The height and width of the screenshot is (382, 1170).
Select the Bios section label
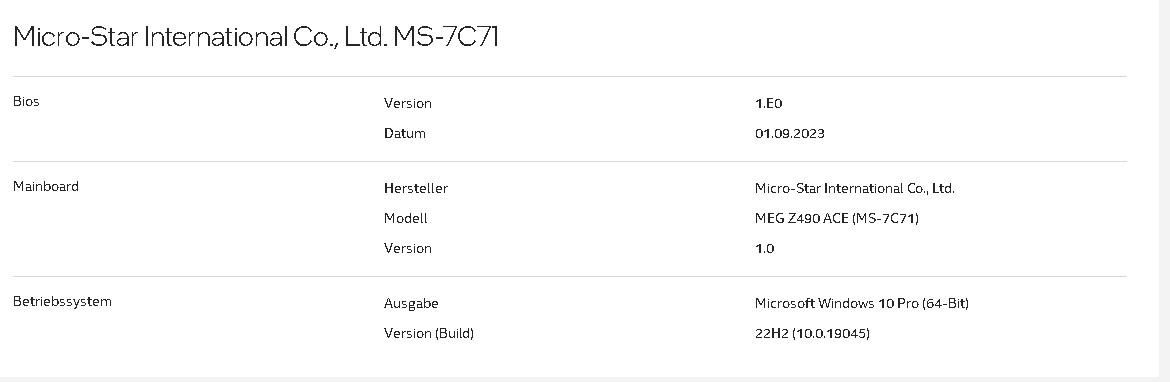click(x=26, y=101)
